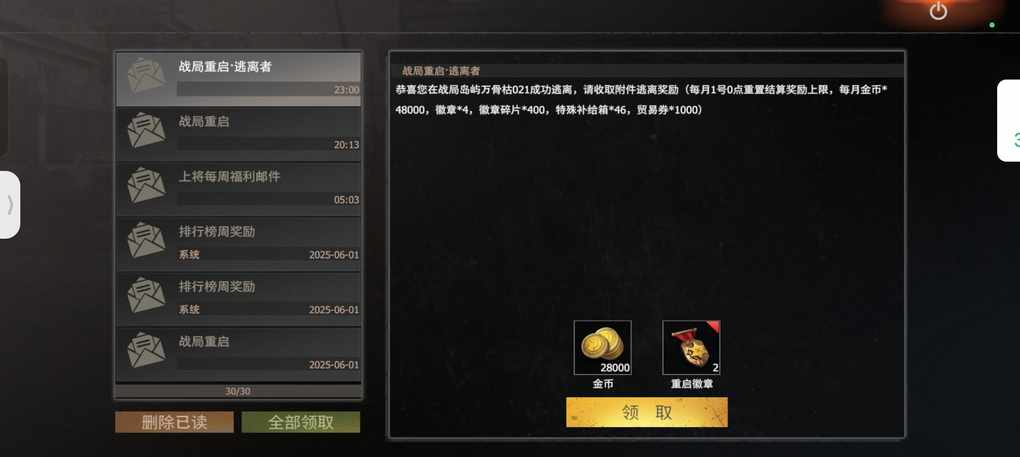This screenshot has height=457, width=1020.
Task: Click the 30/30 mail count bar
Action: click(x=238, y=391)
